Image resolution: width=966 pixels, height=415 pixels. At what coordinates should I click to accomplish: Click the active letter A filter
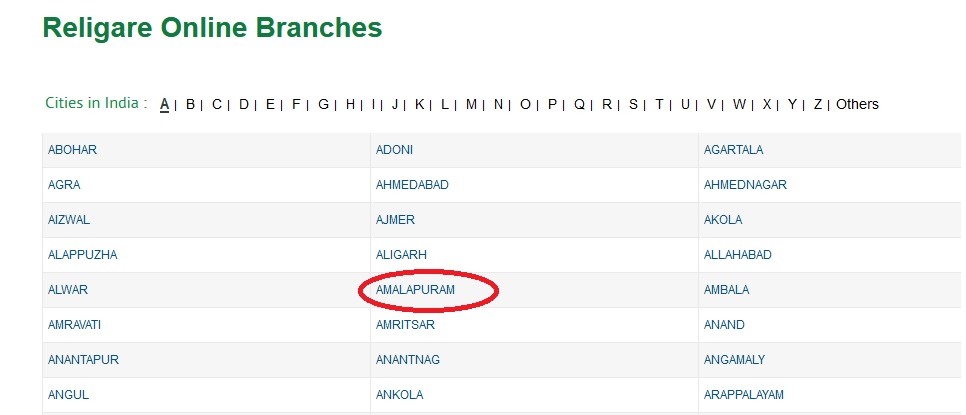pos(165,104)
